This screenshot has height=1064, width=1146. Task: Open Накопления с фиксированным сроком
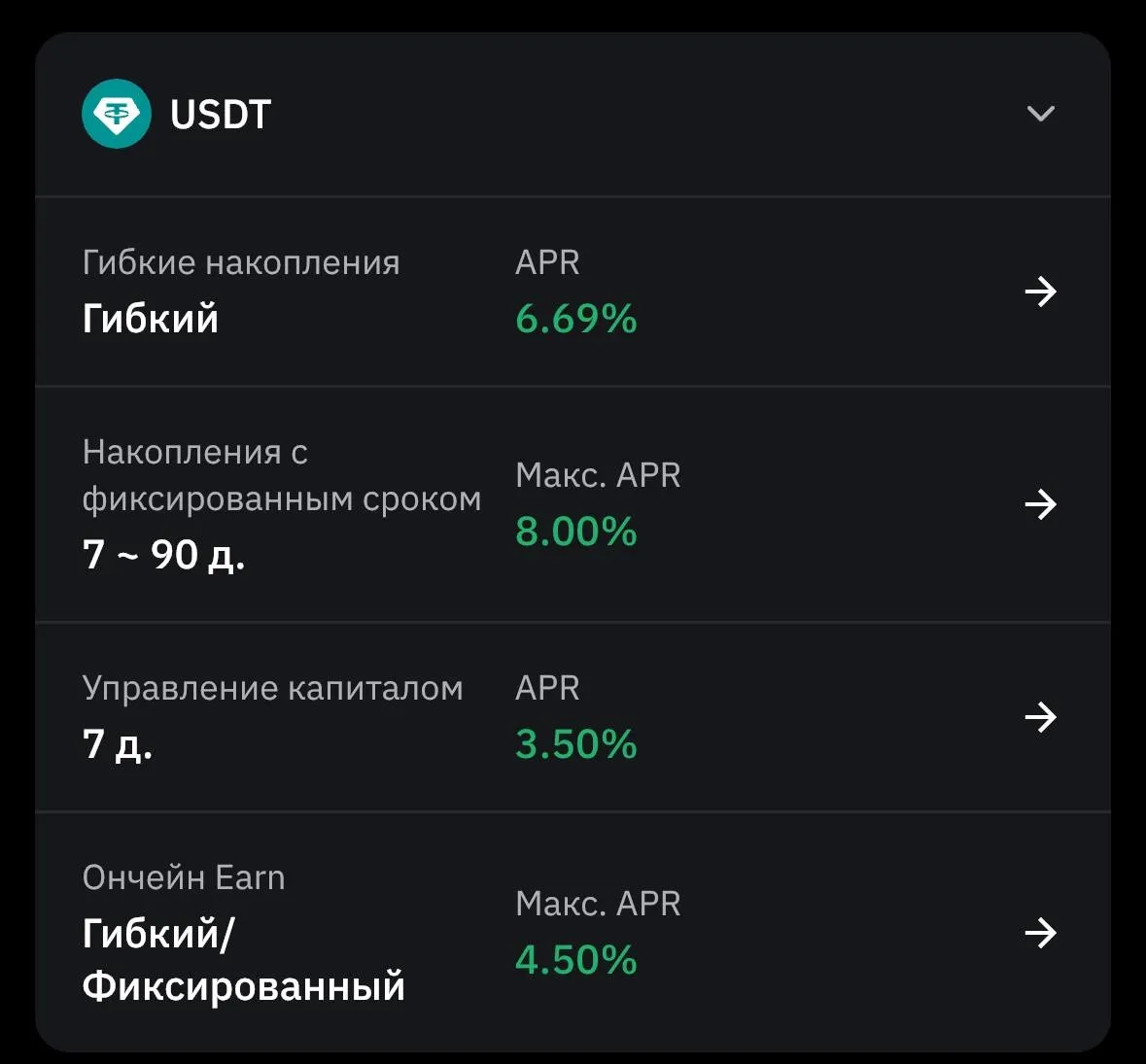tap(281, 475)
